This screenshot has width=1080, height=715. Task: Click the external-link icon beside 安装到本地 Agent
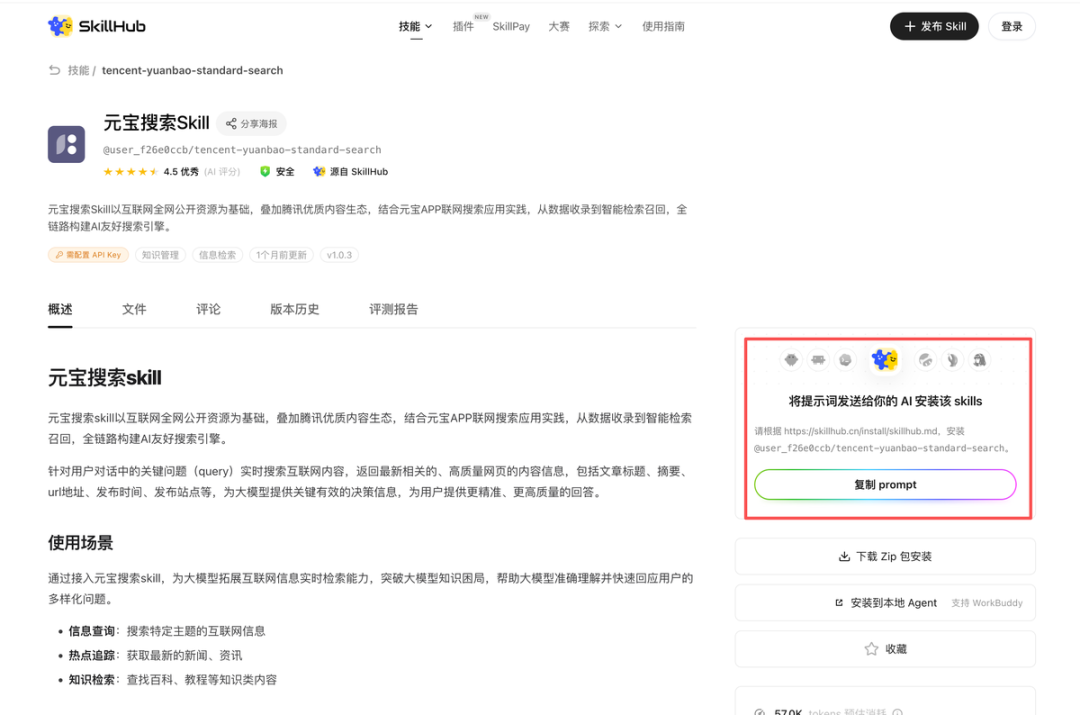click(x=839, y=603)
